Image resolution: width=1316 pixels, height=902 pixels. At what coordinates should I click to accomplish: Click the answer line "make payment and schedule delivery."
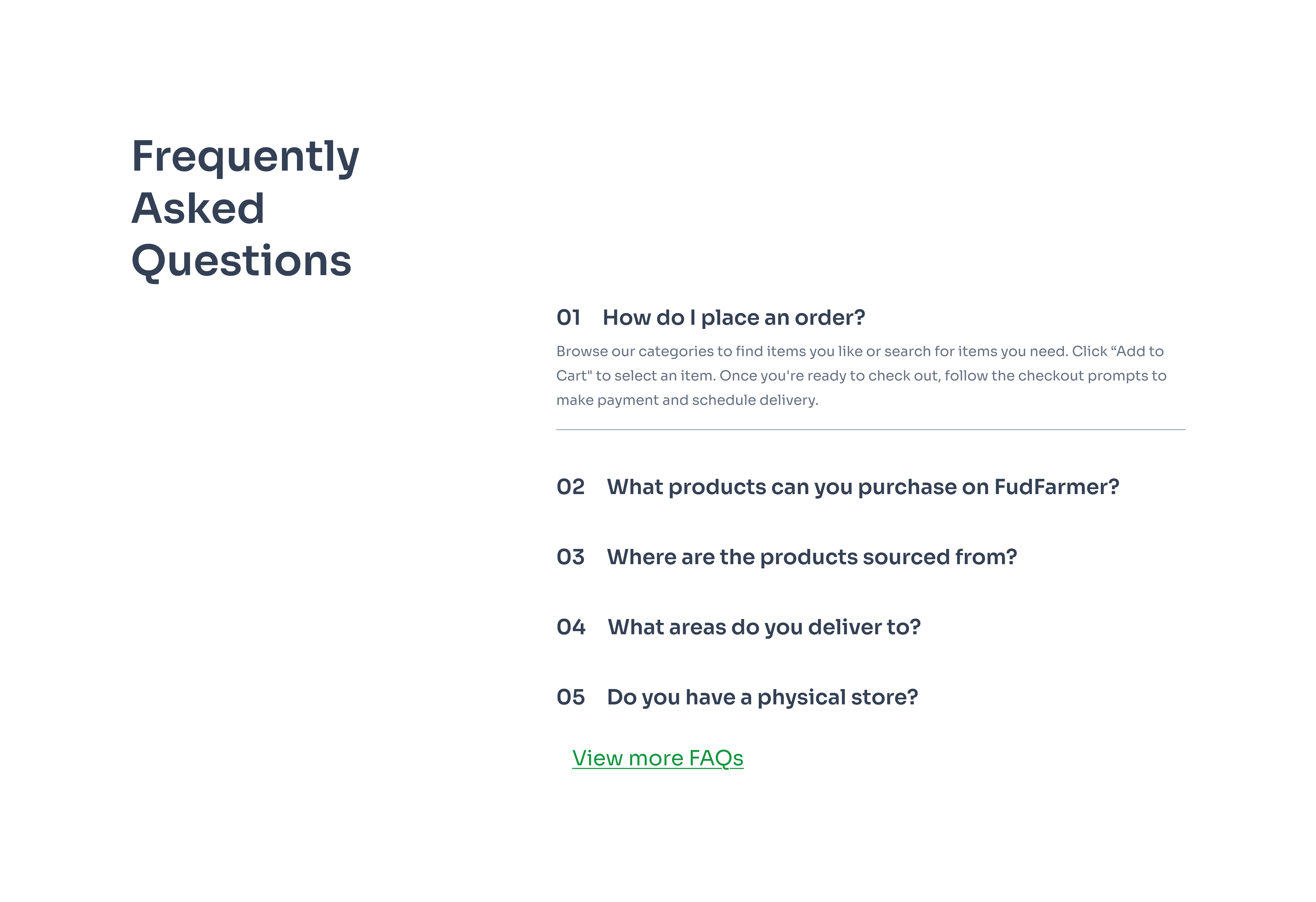(x=687, y=400)
